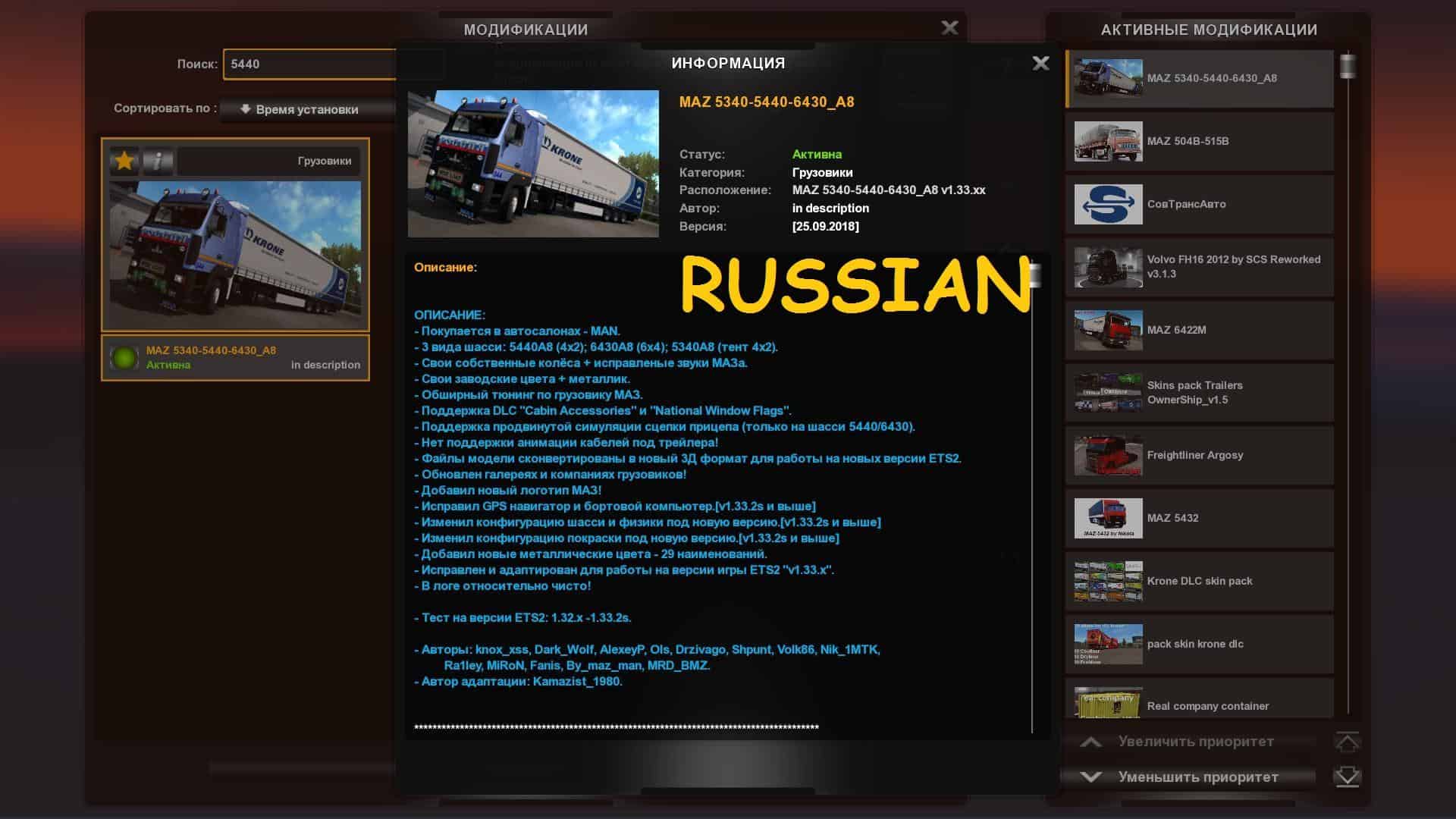
Task: Click the info 'i' icon on mod card
Action: [x=158, y=161]
